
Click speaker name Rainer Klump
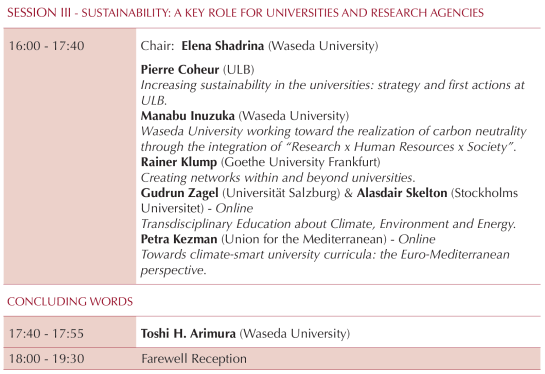pos(179,162)
